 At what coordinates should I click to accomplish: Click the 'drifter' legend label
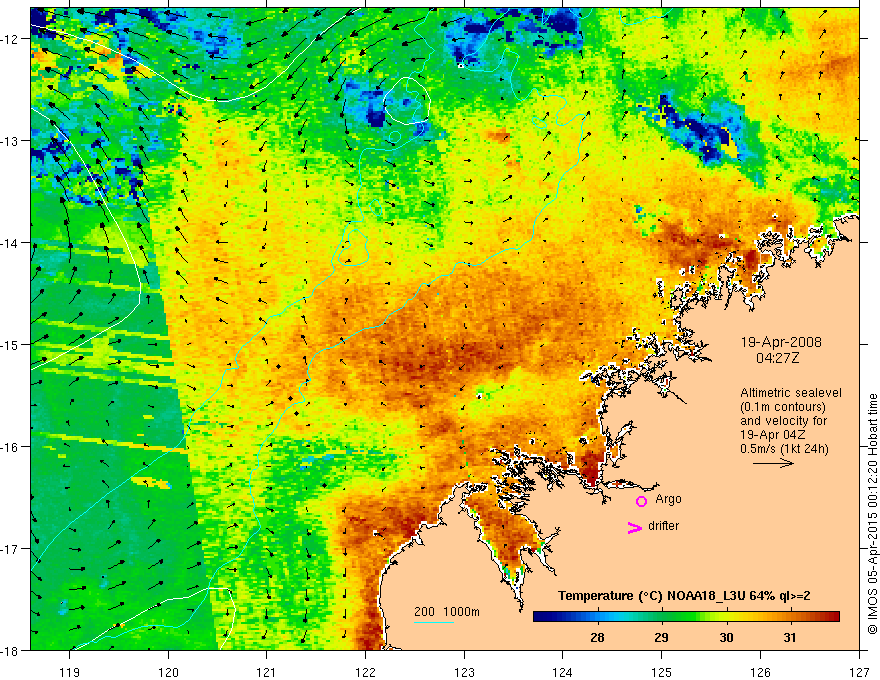663,526
